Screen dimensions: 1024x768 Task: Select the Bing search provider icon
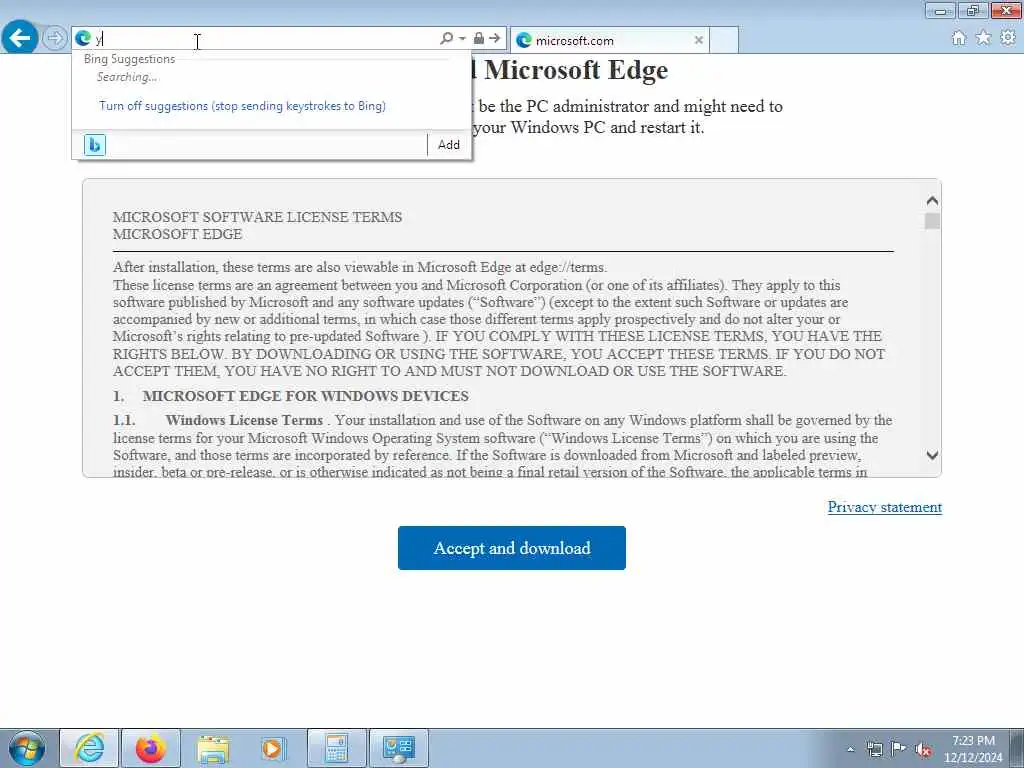point(95,145)
